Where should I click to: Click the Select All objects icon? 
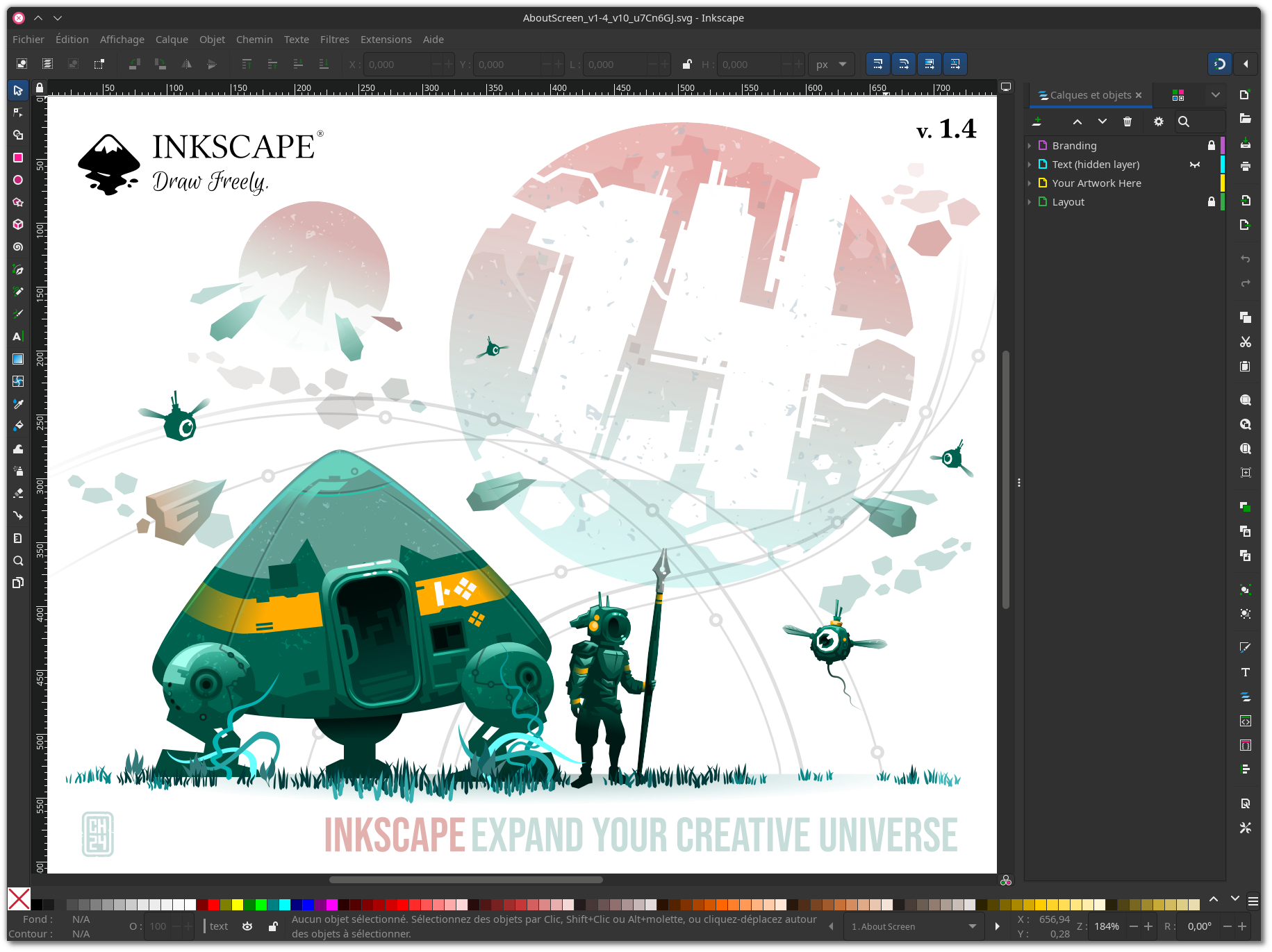(22, 64)
